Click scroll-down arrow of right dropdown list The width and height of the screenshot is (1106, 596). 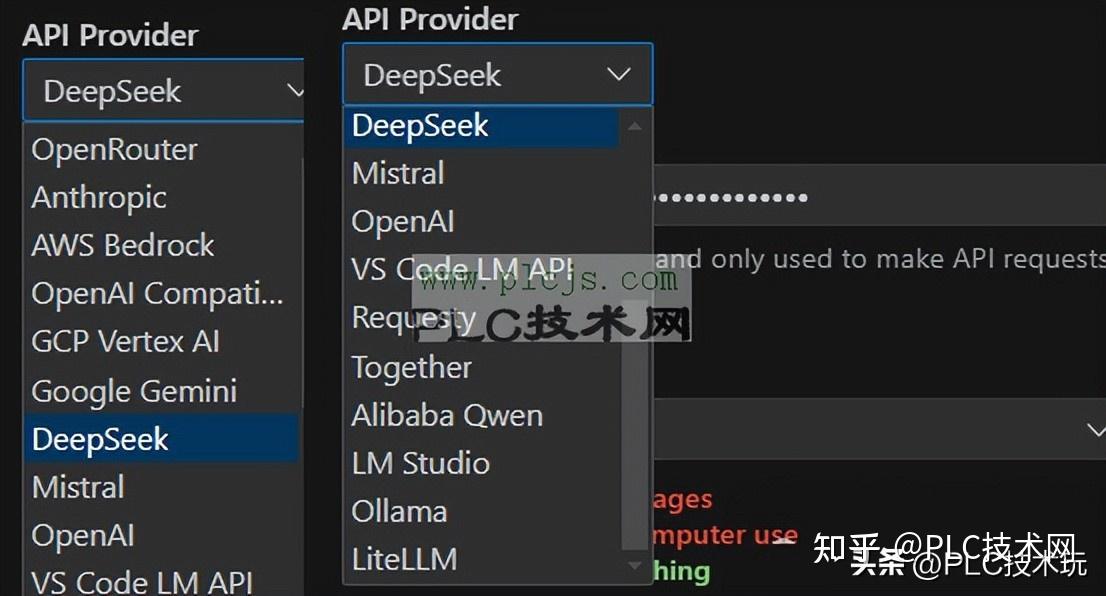point(635,566)
